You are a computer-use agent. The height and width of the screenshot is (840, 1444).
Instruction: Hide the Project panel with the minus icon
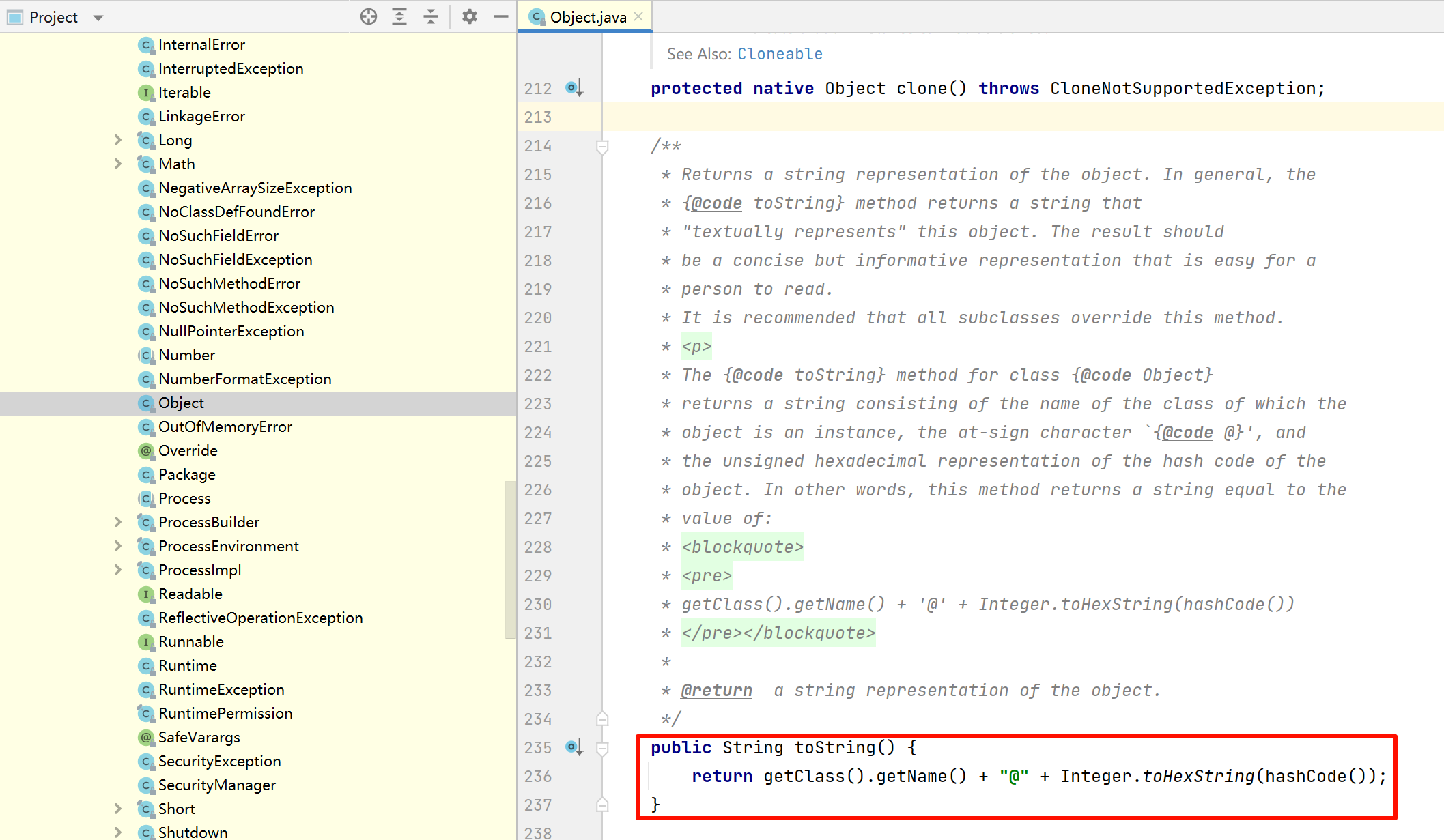pyautogui.click(x=501, y=17)
